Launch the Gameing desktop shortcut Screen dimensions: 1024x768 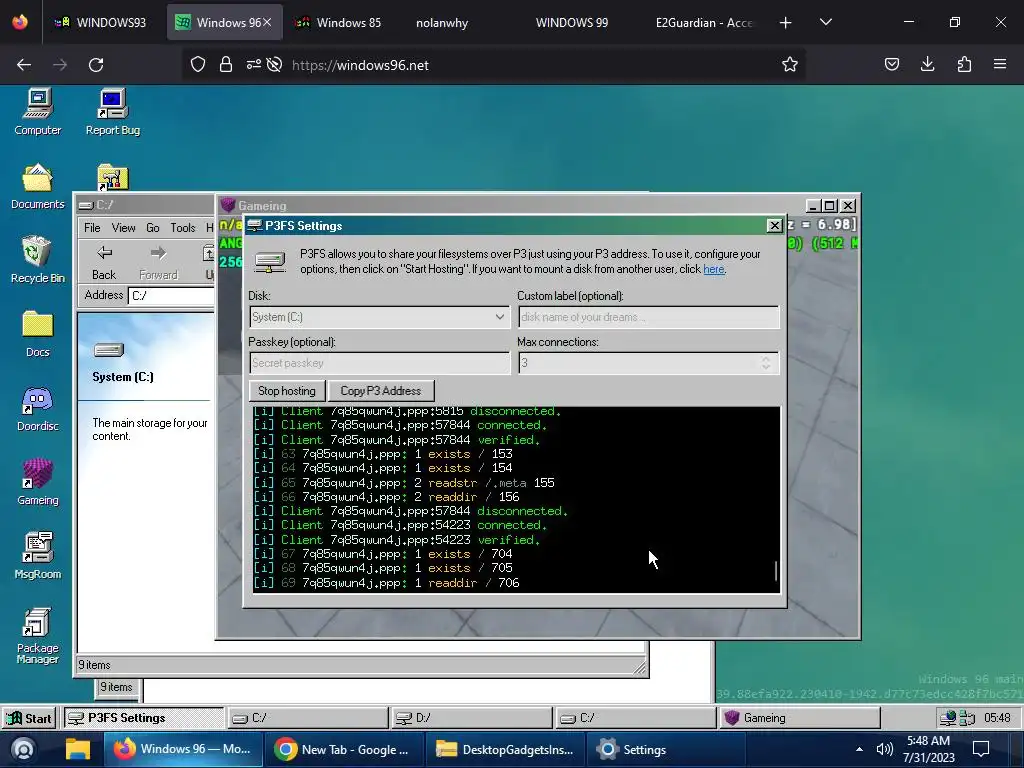[38, 482]
